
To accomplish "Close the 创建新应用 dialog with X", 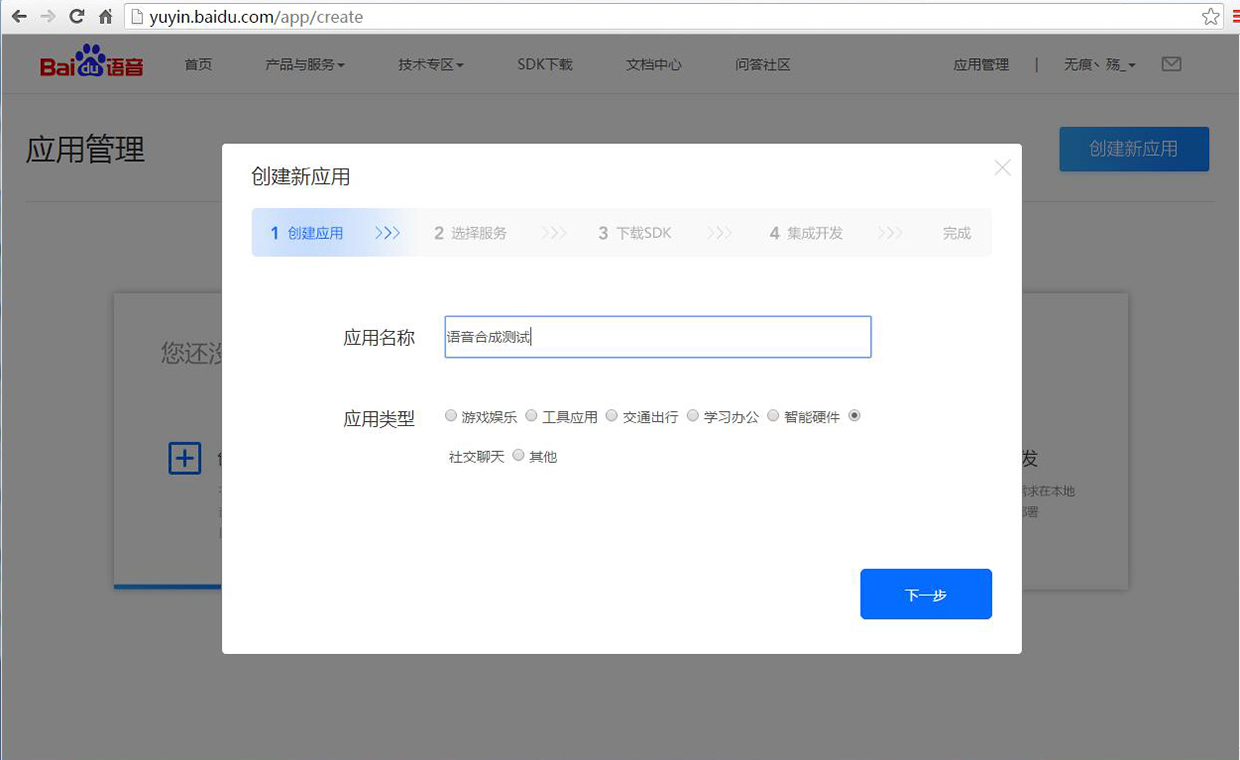I will [x=1002, y=168].
